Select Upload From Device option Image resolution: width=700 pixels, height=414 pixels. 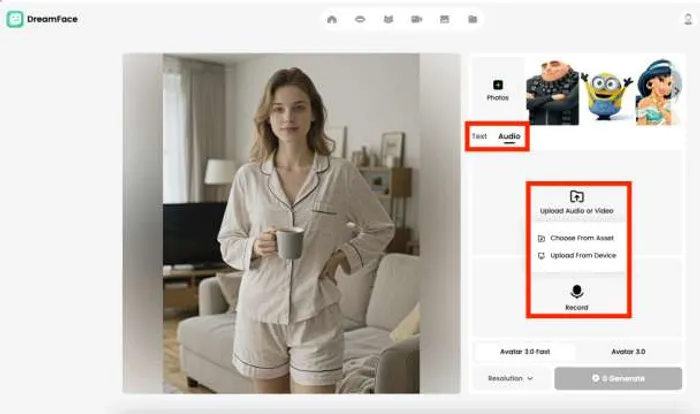point(577,256)
